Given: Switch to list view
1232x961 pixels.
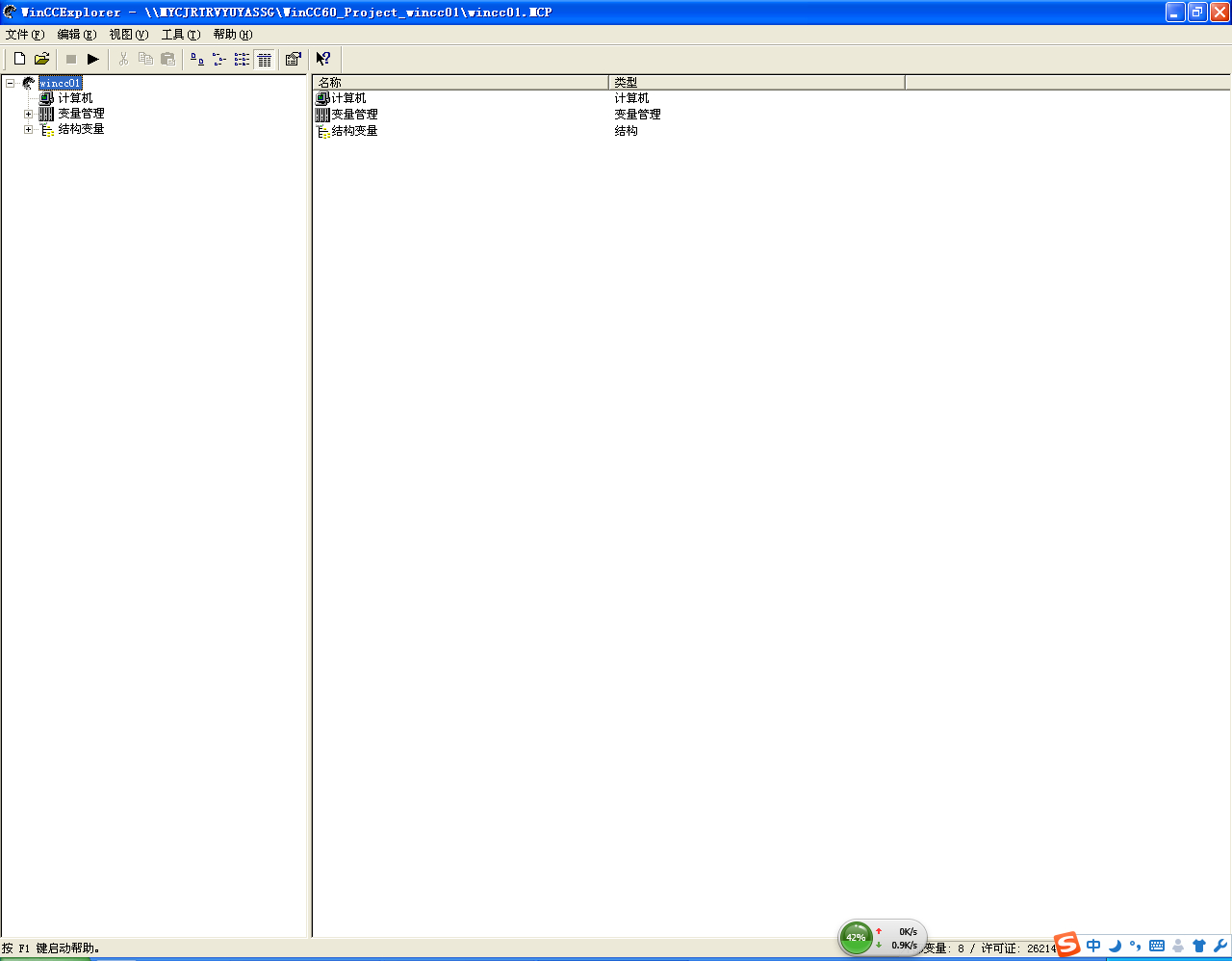Looking at the screenshot, I should [242, 59].
